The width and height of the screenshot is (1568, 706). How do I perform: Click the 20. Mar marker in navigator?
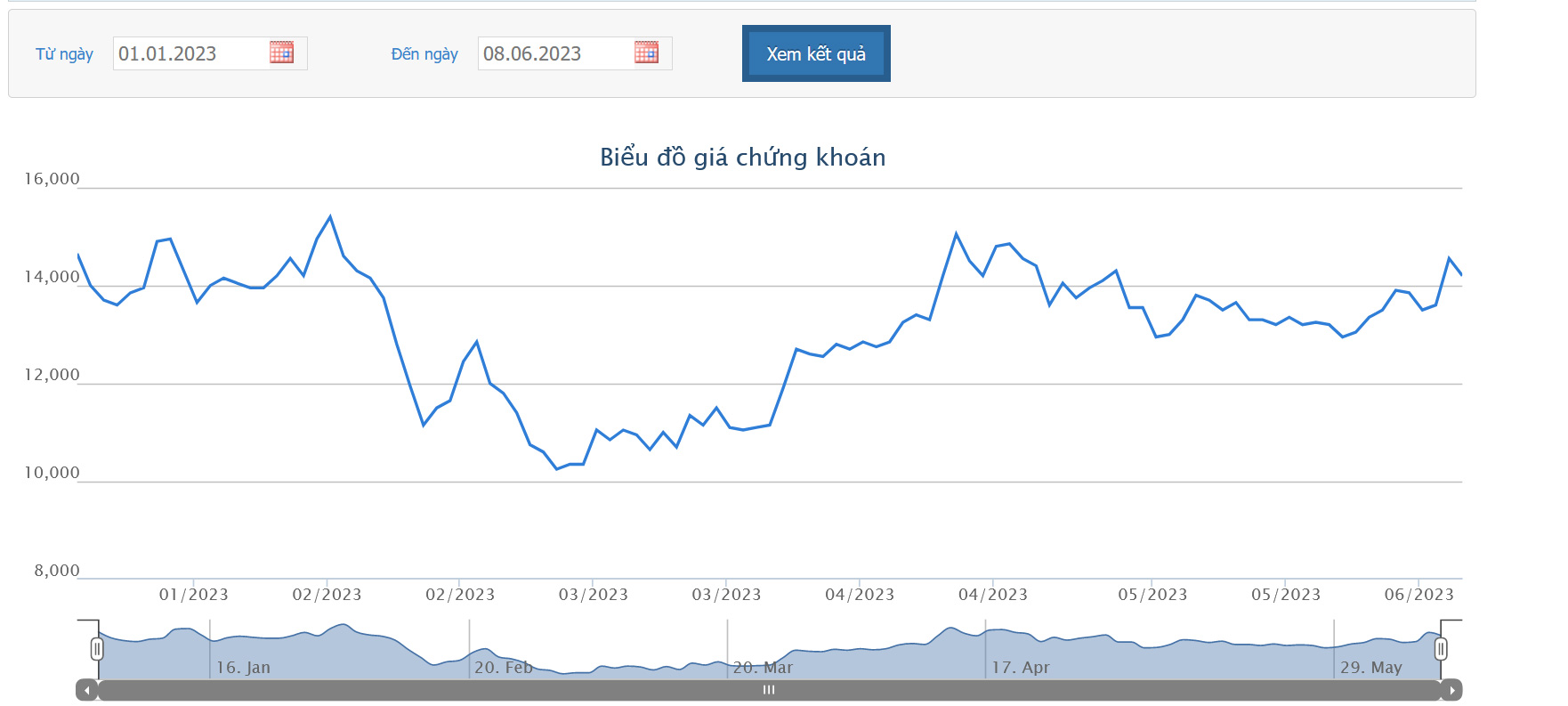763,668
